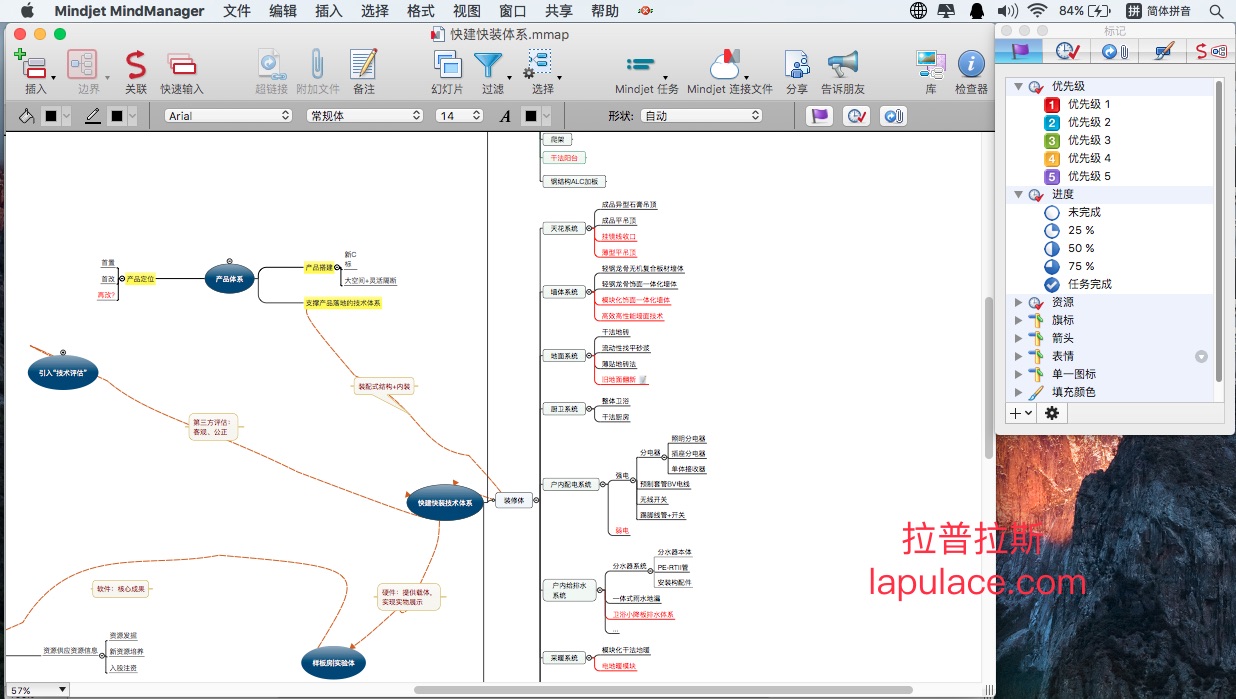Expand the 旗标 marker group
Viewport: 1236px width, 699px height.
1019,320
